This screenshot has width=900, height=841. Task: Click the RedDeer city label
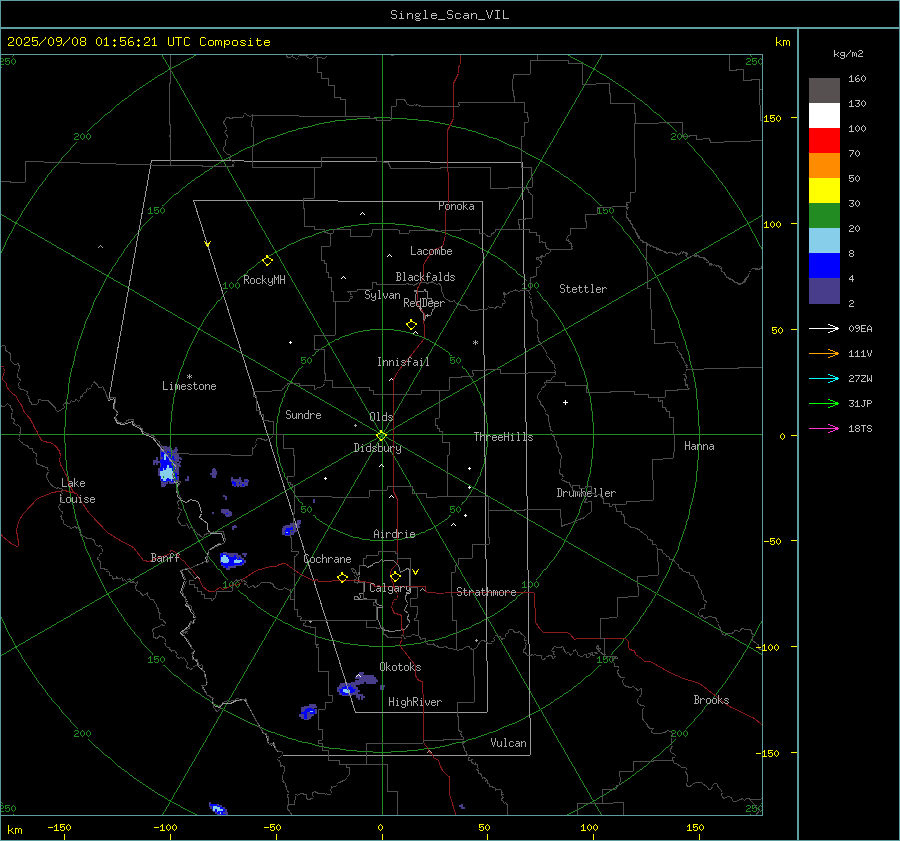pyautogui.click(x=424, y=303)
